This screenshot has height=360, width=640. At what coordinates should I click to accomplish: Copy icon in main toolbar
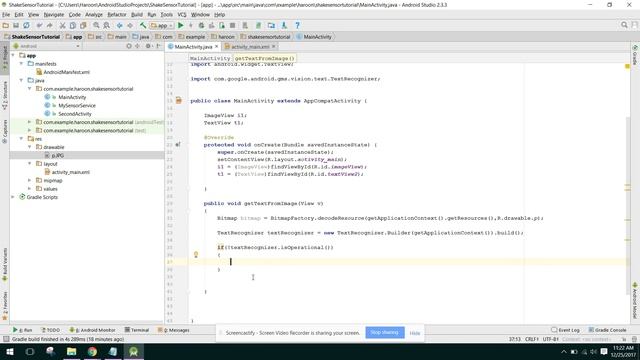[x=73, y=25]
